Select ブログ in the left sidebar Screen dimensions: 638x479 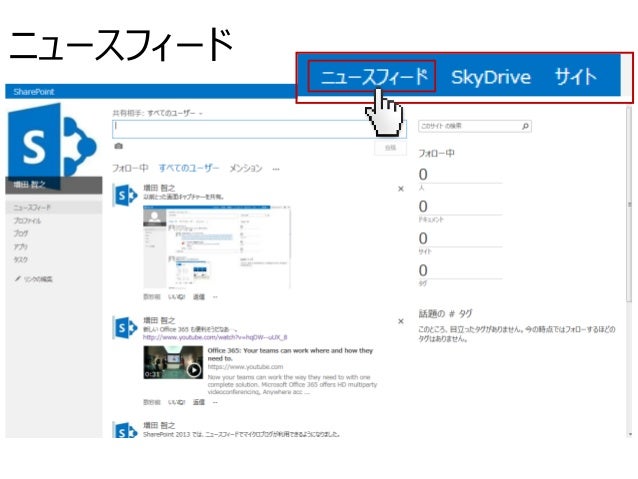(x=21, y=233)
